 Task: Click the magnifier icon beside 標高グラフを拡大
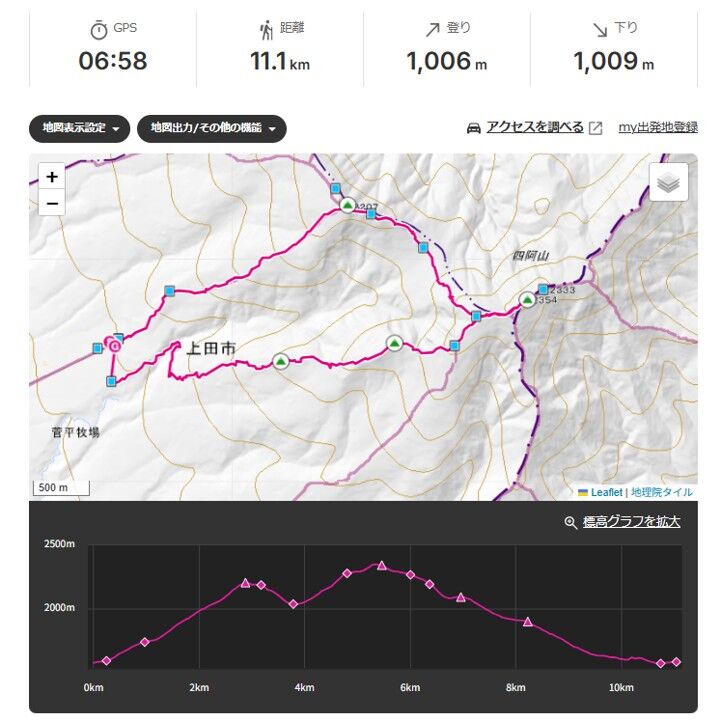(x=571, y=522)
